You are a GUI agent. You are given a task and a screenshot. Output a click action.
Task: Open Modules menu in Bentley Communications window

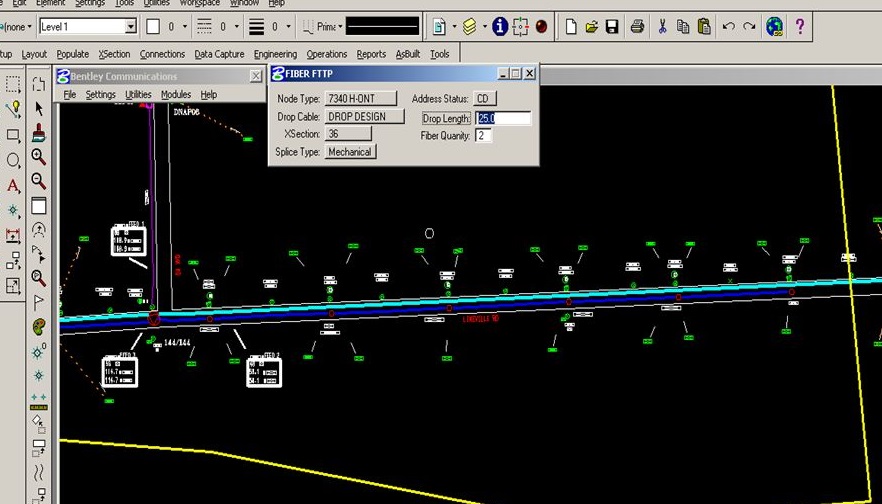[176, 94]
